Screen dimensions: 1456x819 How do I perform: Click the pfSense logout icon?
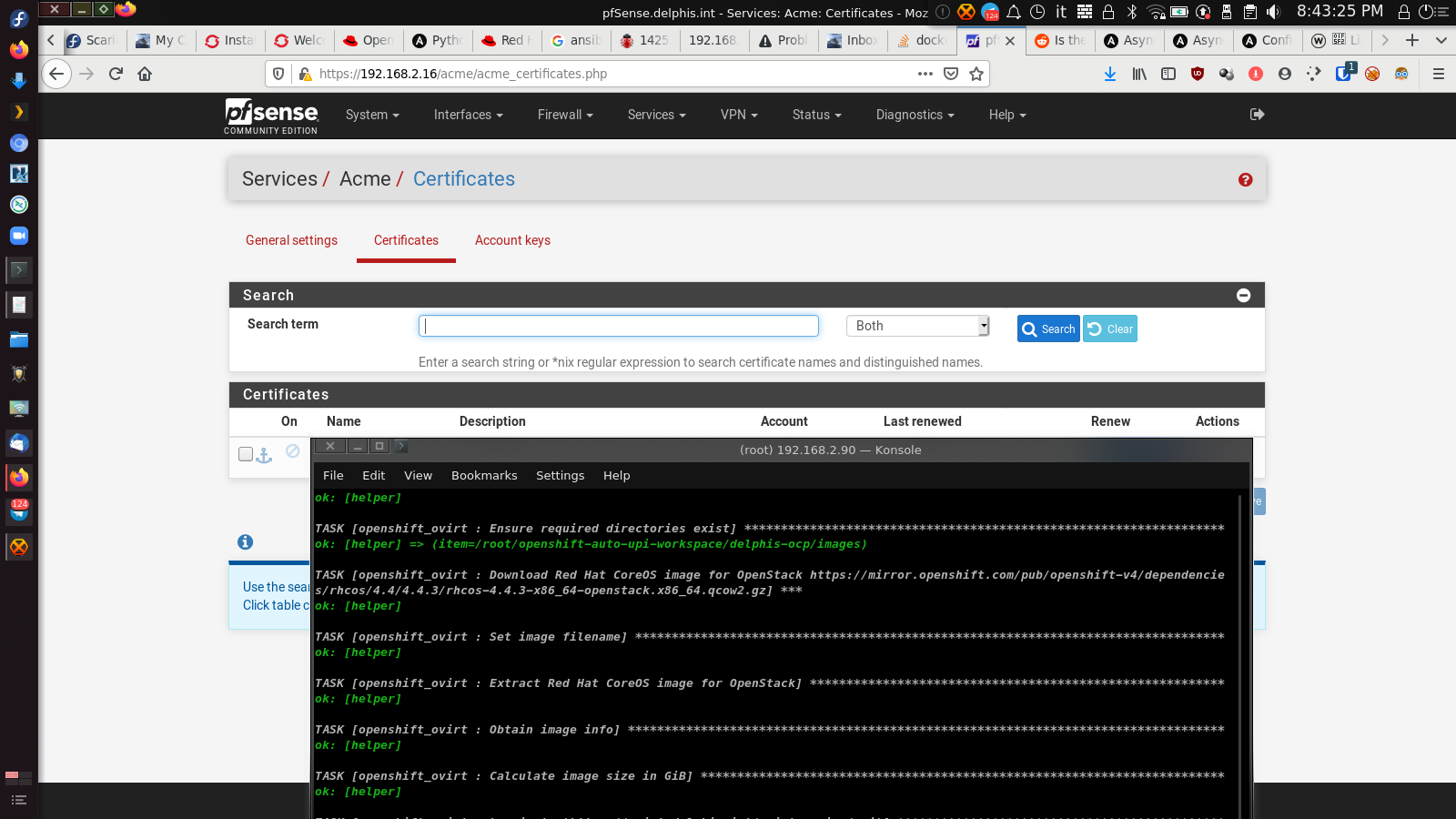tap(1258, 115)
